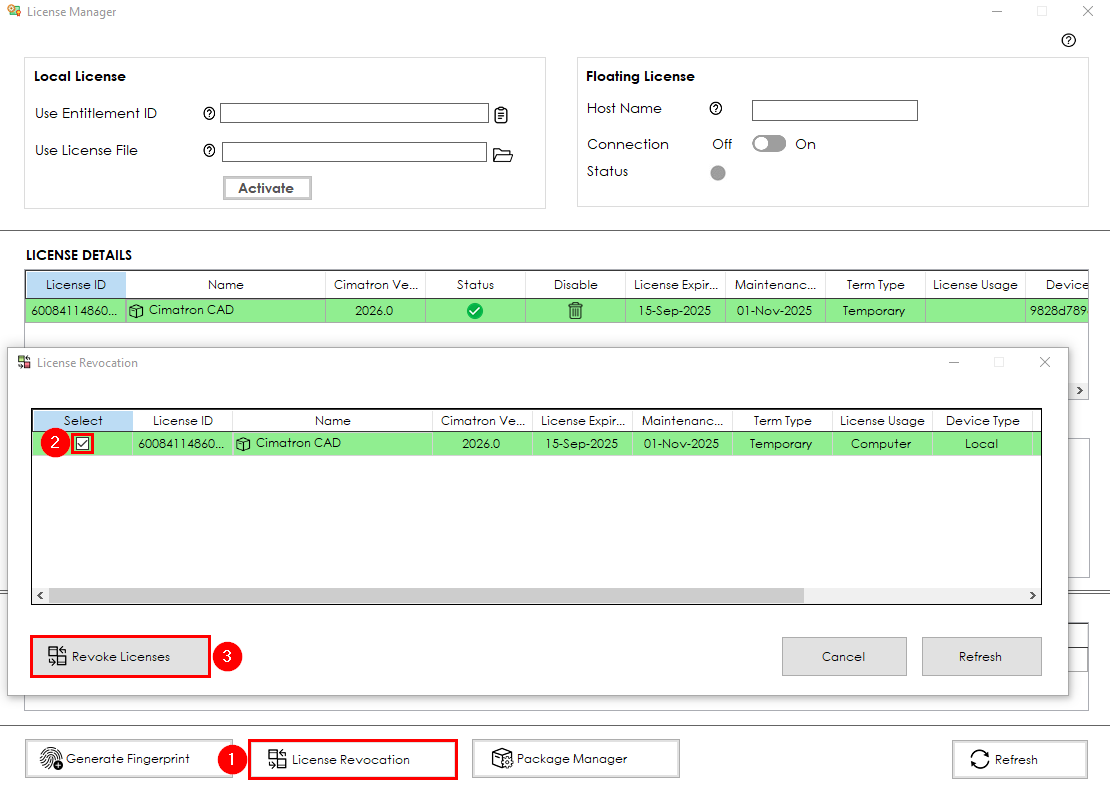Click Refresh in the License Revocation dialog
Screen dimensions: 1110x787
[x=980, y=657]
